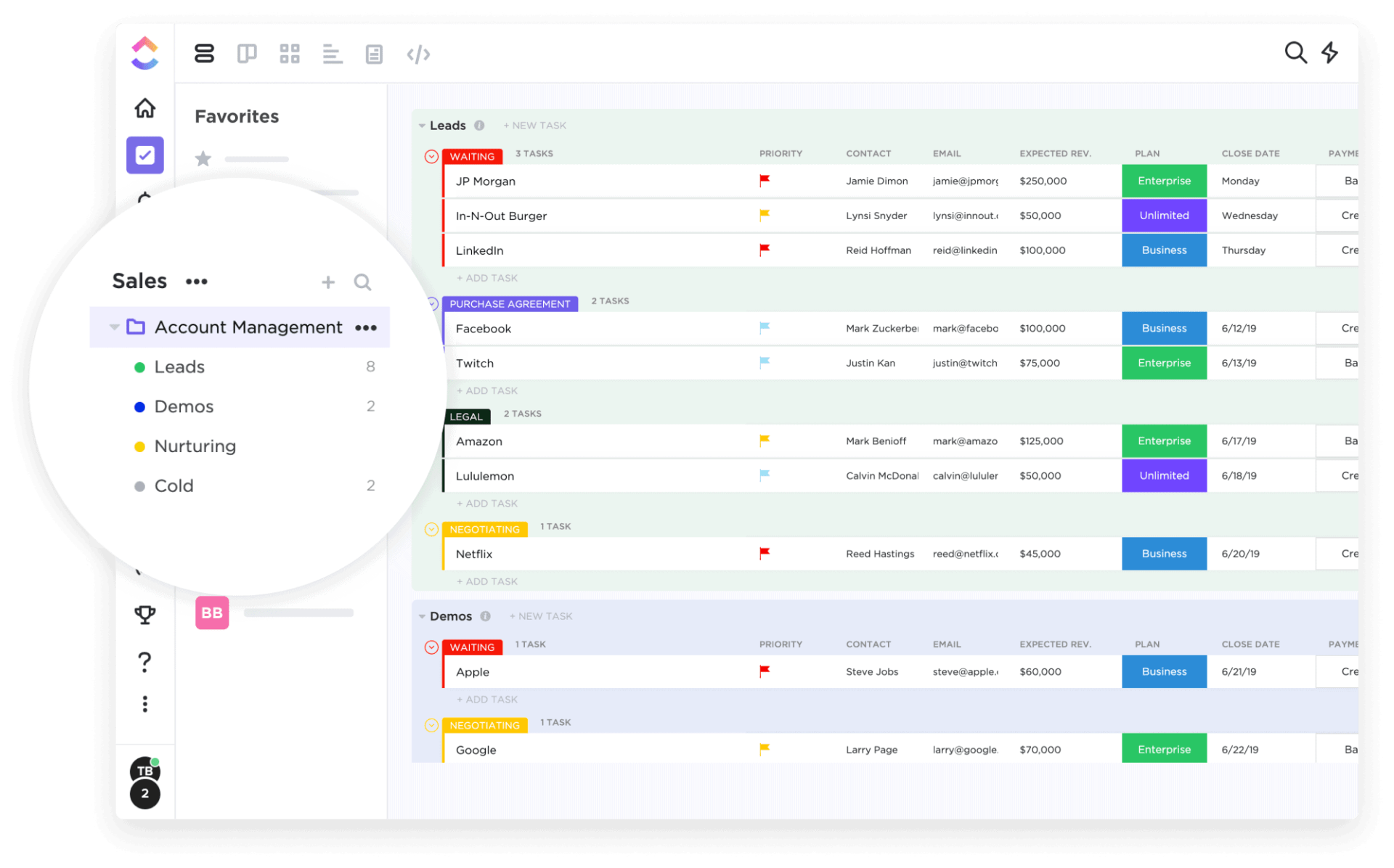
Task: Switch to board view icon
Action: (247, 54)
